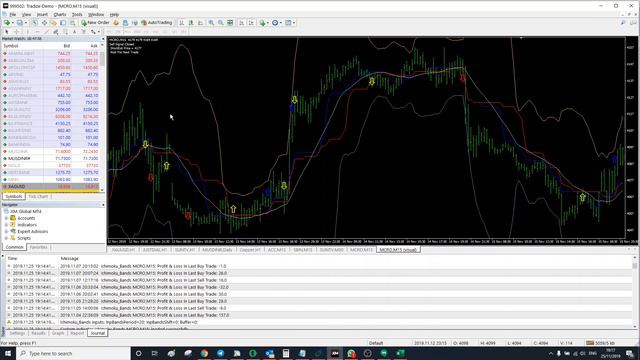Image resolution: width=640 pixels, height=360 pixels.
Task: Open the File menu
Action: (13, 14)
